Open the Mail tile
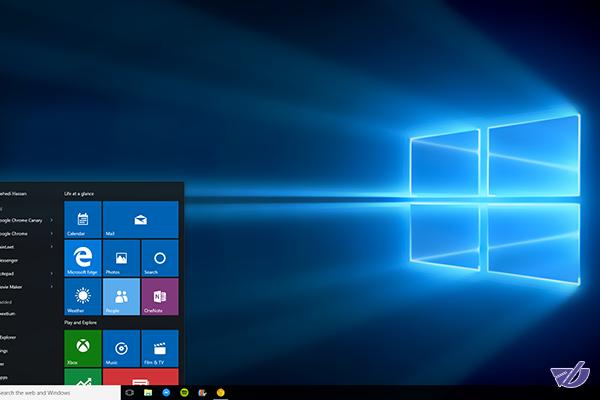The height and width of the screenshot is (400, 600). pos(140,220)
